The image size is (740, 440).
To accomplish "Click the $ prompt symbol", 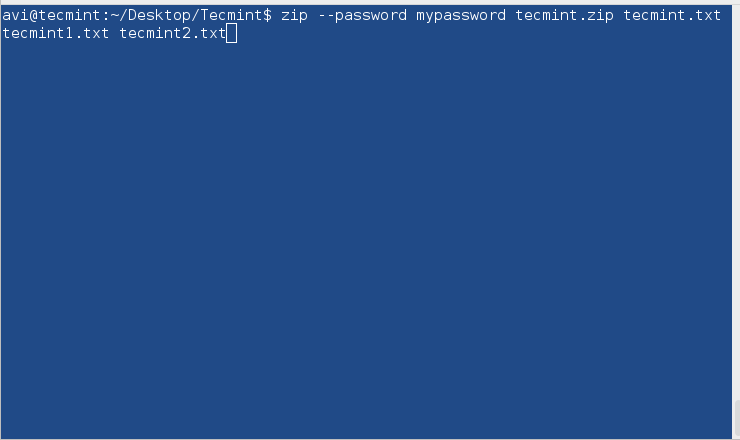I will coord(267,16).
